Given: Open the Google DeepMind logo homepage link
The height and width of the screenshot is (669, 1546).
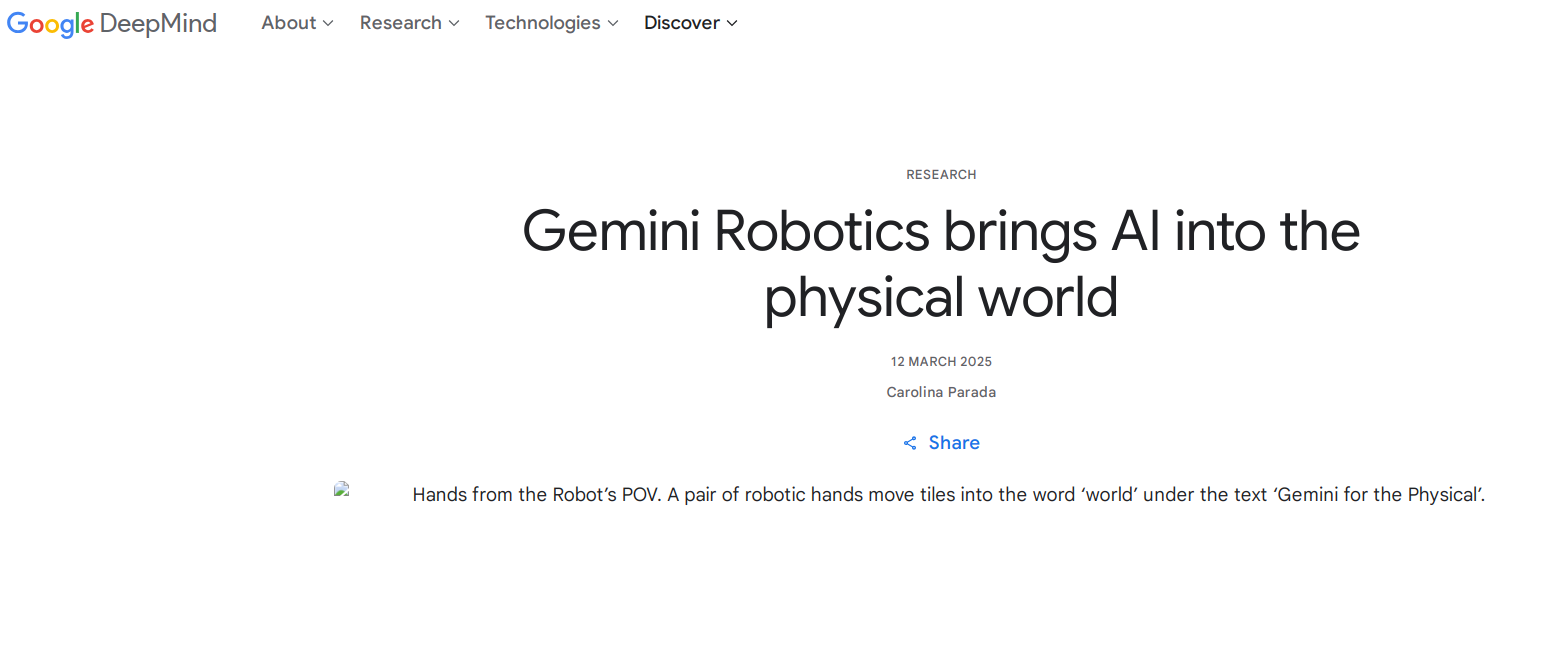Looking at the screenshot, I should coord(112,23).
